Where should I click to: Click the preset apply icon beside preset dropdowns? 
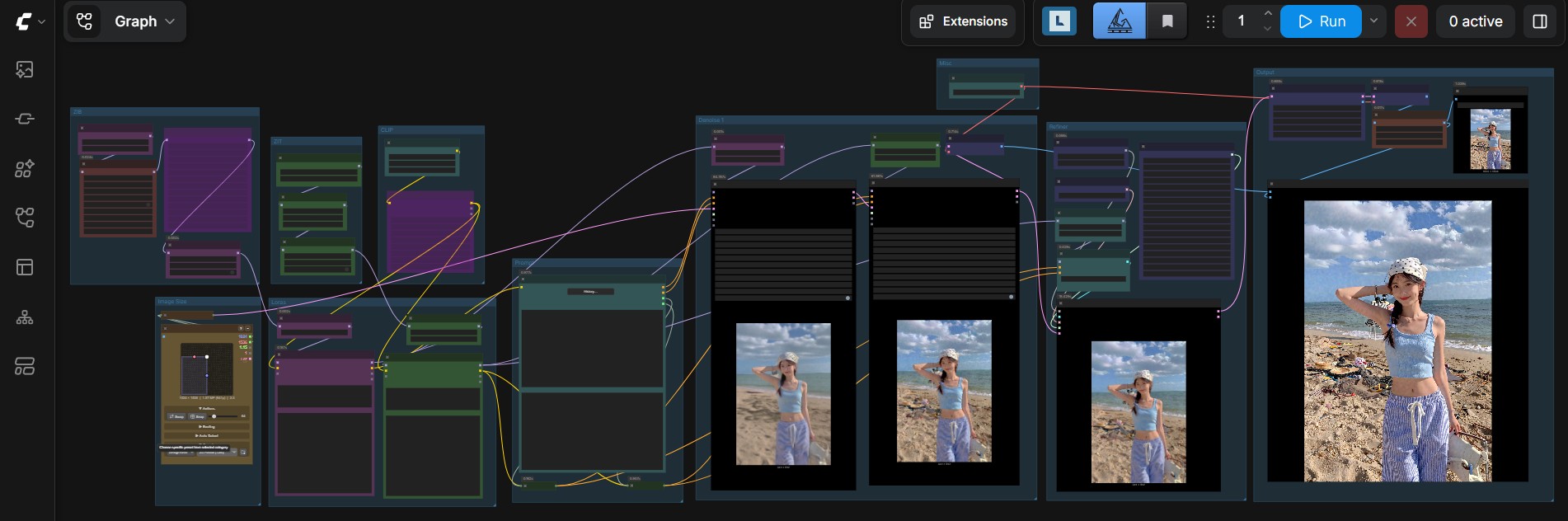pos(243,452)
